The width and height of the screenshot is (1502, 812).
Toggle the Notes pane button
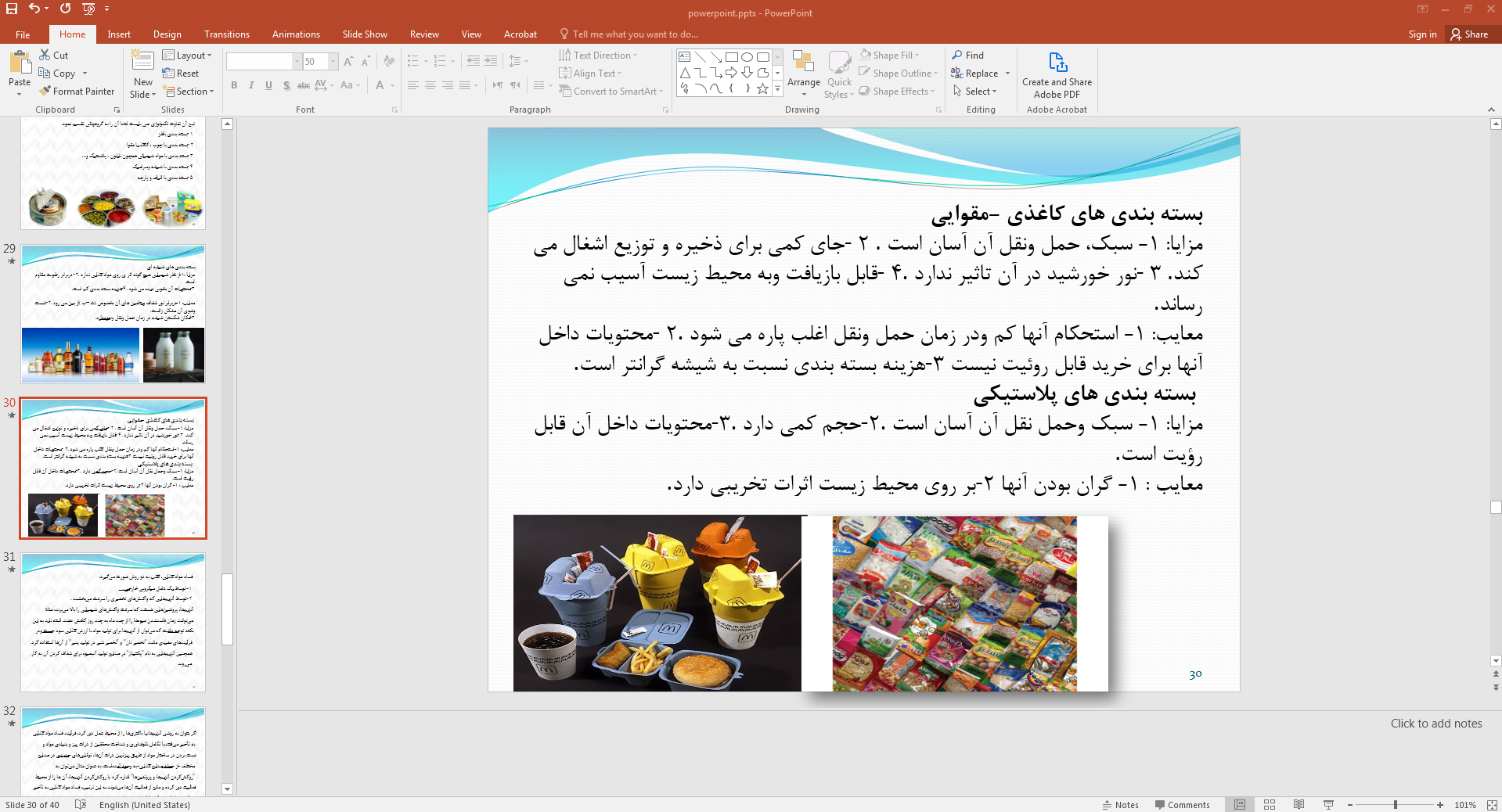[x=1121, y=805]
